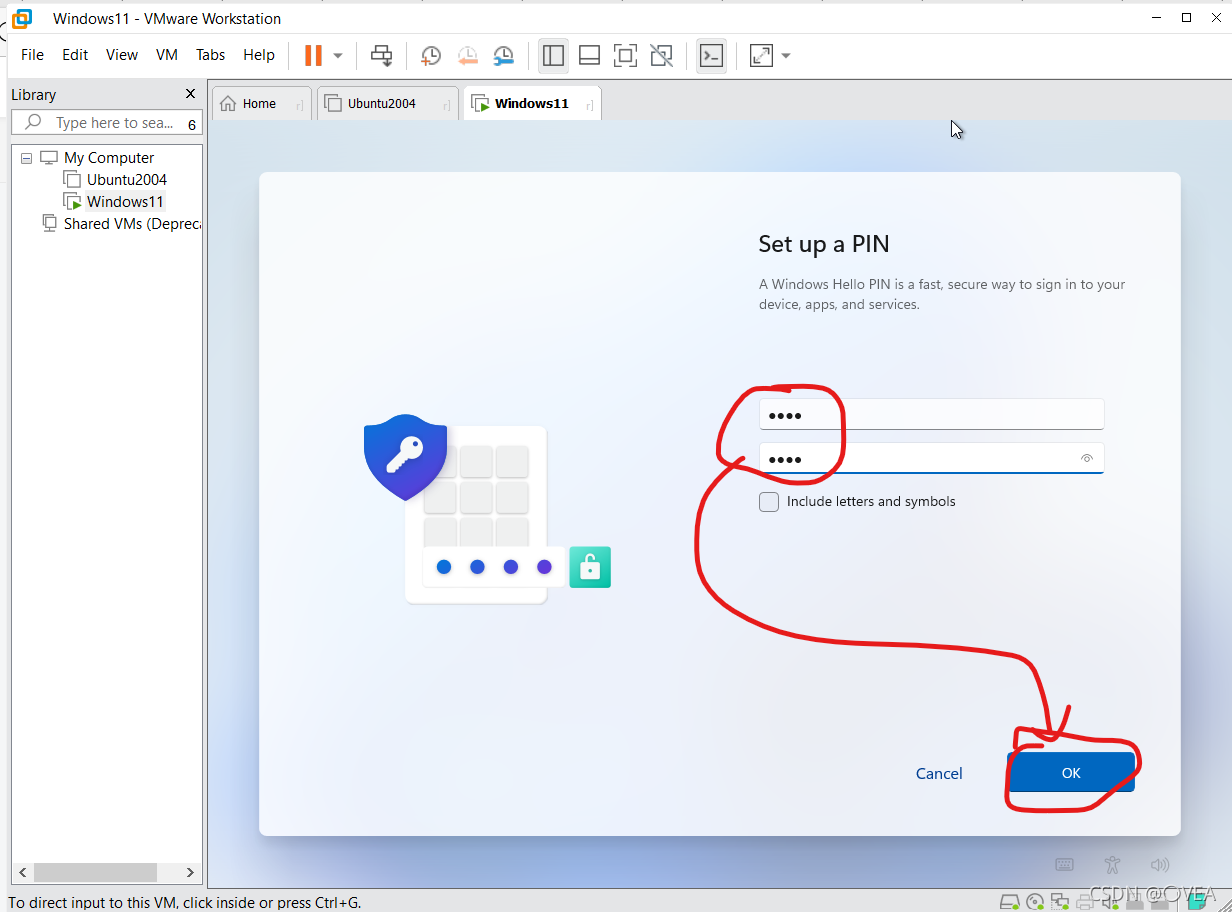Click the volume speaker icon in guest
Viewport: 1232px width, 912px height.
pos(1159,865)
